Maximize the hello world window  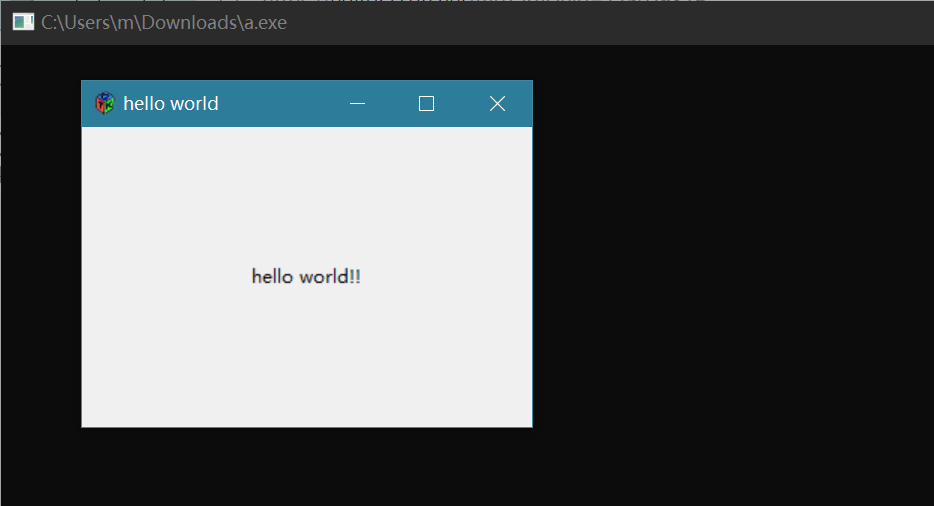click(427, 104)
